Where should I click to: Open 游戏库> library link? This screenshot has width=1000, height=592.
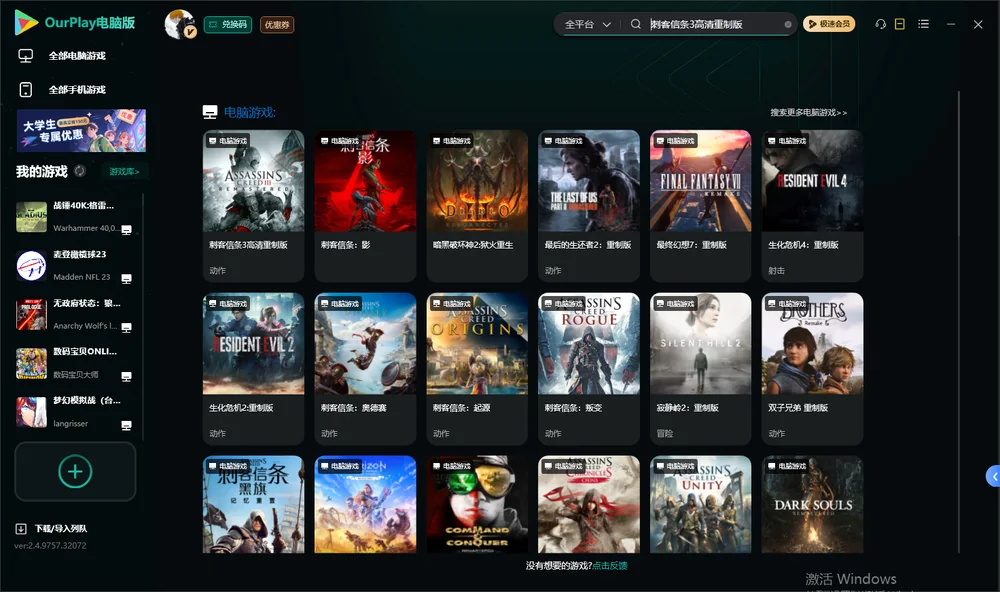[124, 171]
